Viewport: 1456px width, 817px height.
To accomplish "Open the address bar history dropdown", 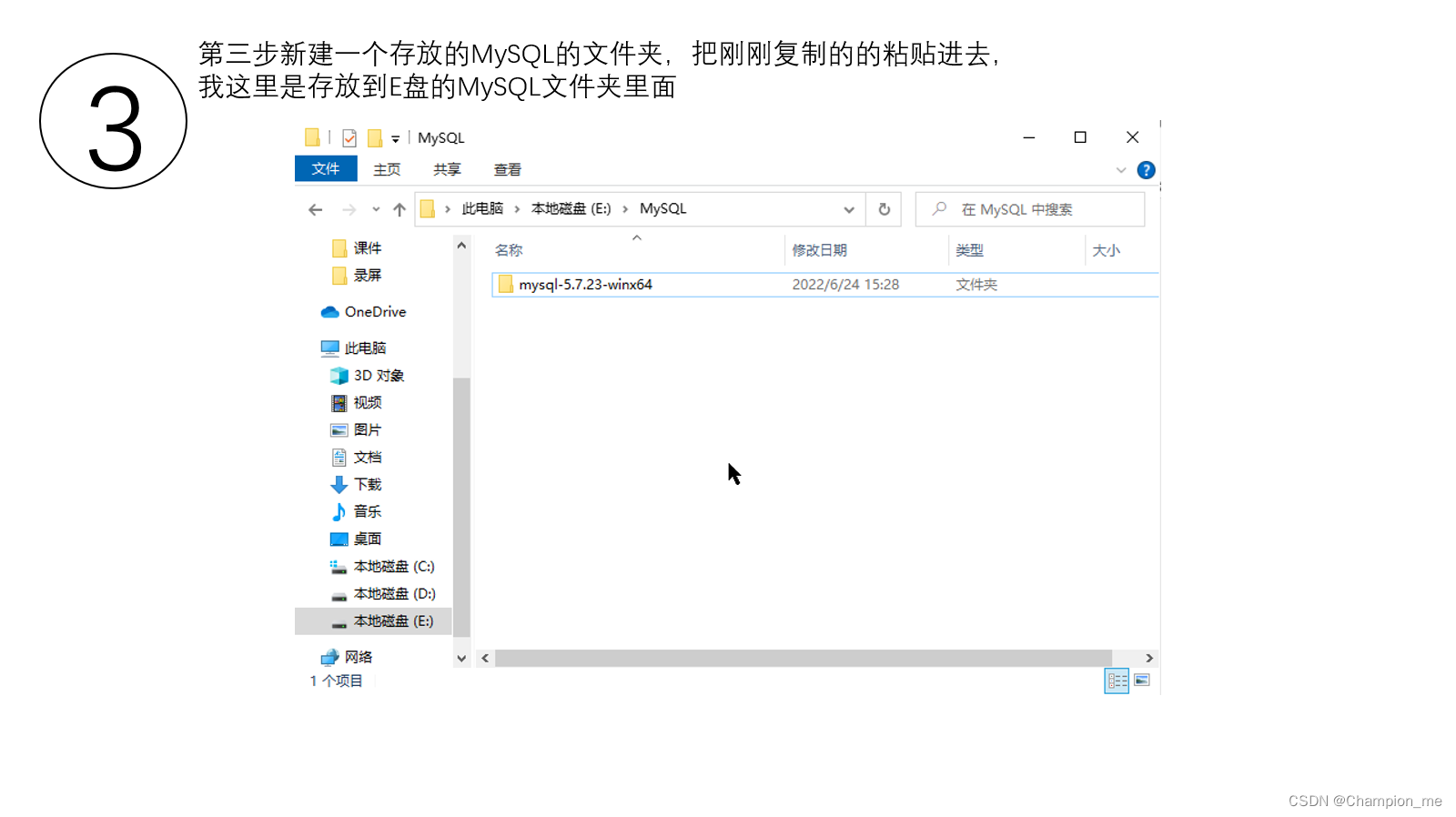I will (x=849, y=209).
